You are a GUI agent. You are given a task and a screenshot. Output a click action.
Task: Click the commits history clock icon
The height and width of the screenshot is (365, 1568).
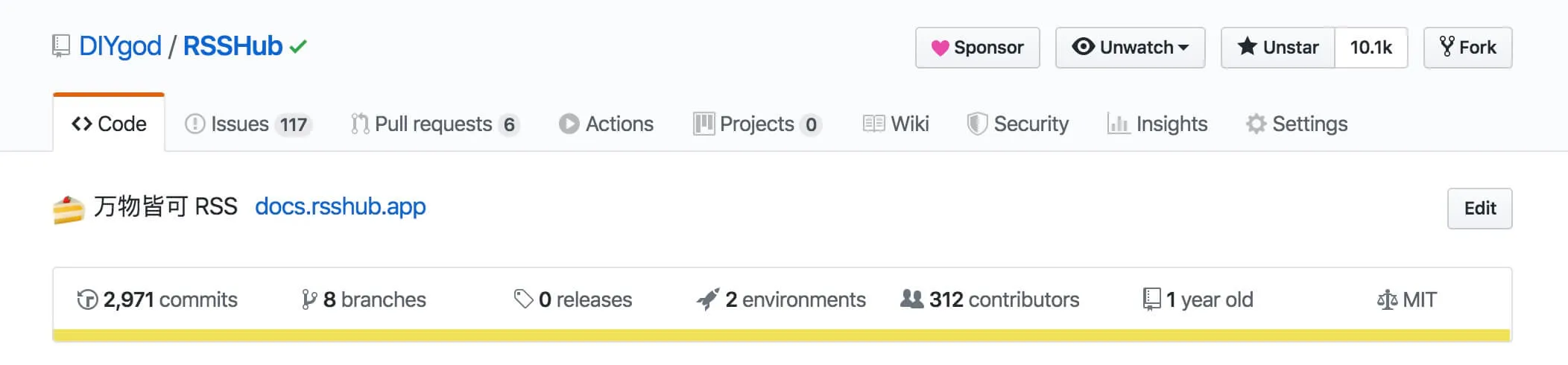coord(87,299)
